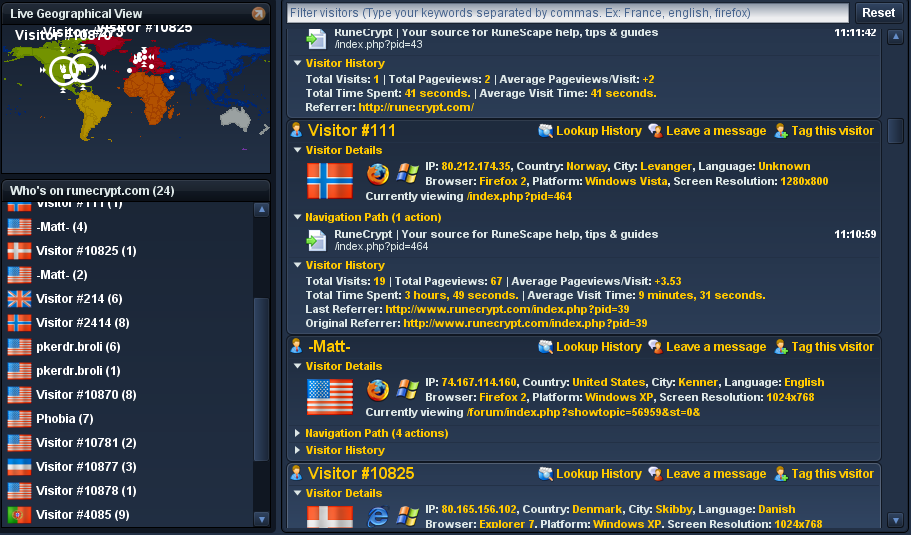Click the Lookup History icon for Visitor #10825

pyautogui.click(x=546, y=473)
